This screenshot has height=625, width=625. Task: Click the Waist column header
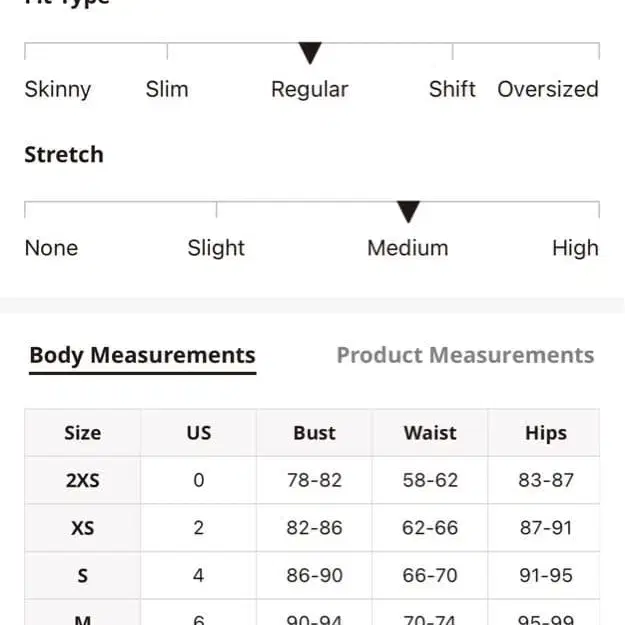pos(430,433)
